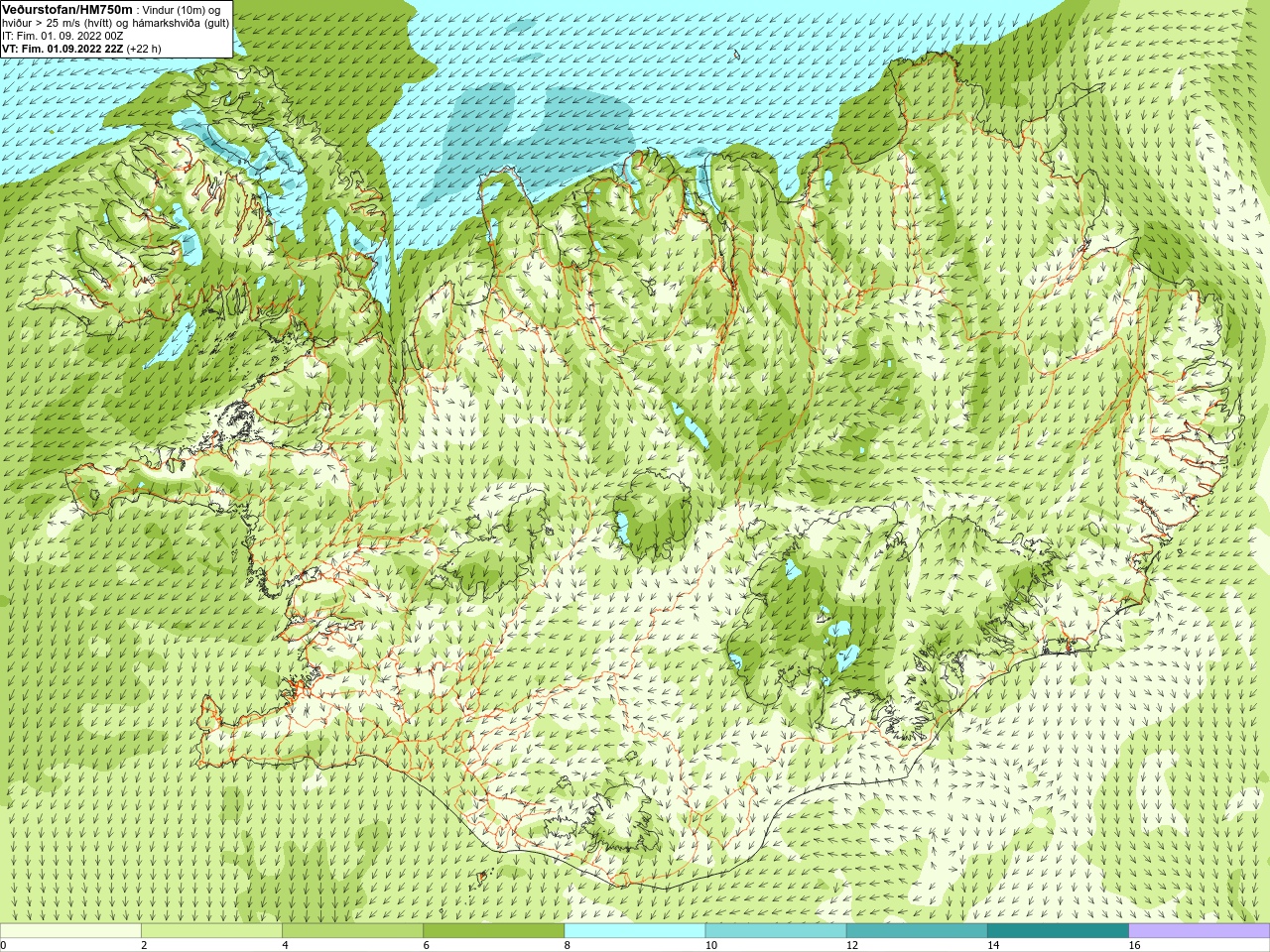Click the pale cream 0–2 legend swatch
Viewport: 1270px width, 952px height.
coord(70,930)
